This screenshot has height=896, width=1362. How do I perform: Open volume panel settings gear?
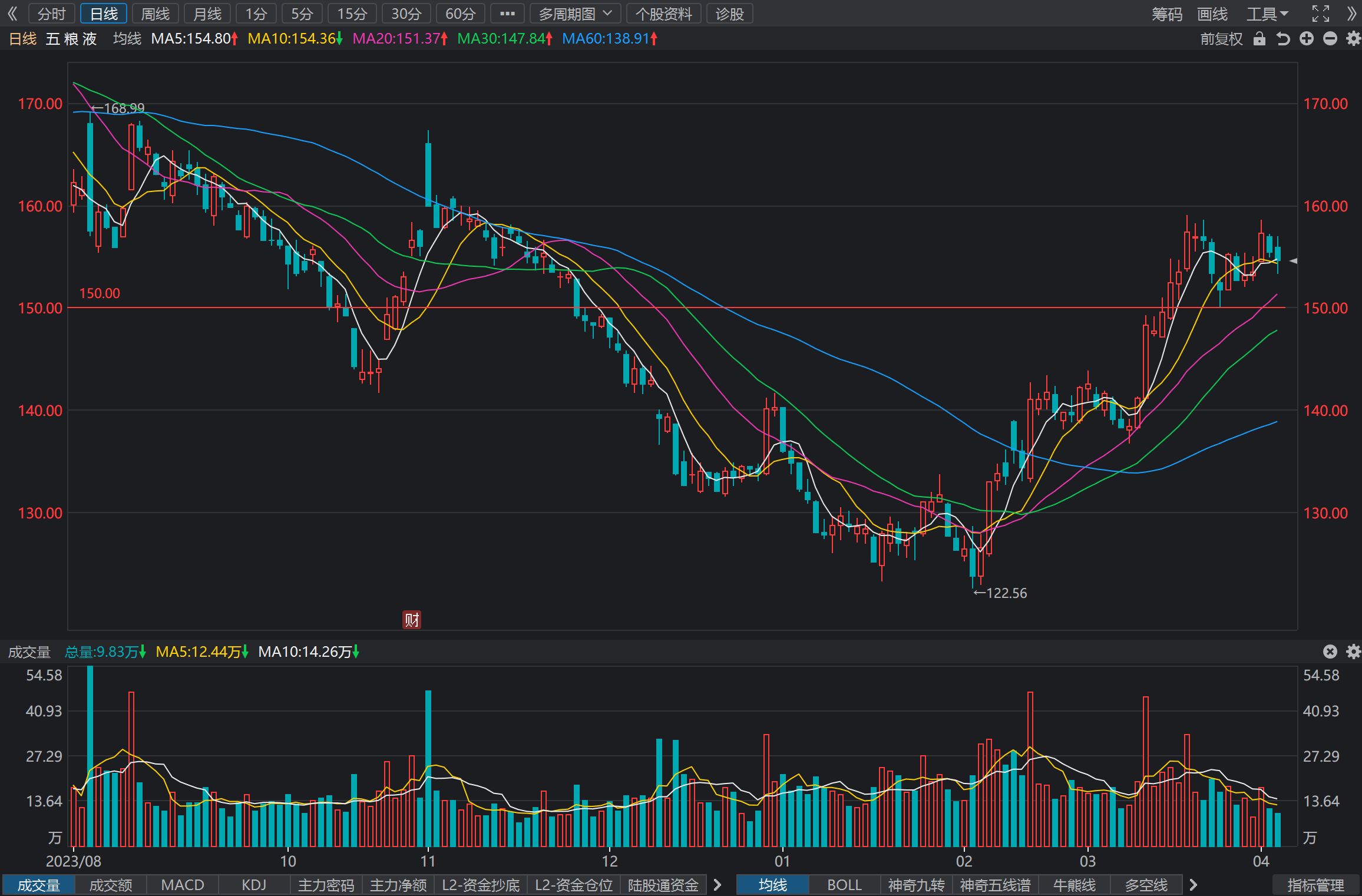(1353, 652)
